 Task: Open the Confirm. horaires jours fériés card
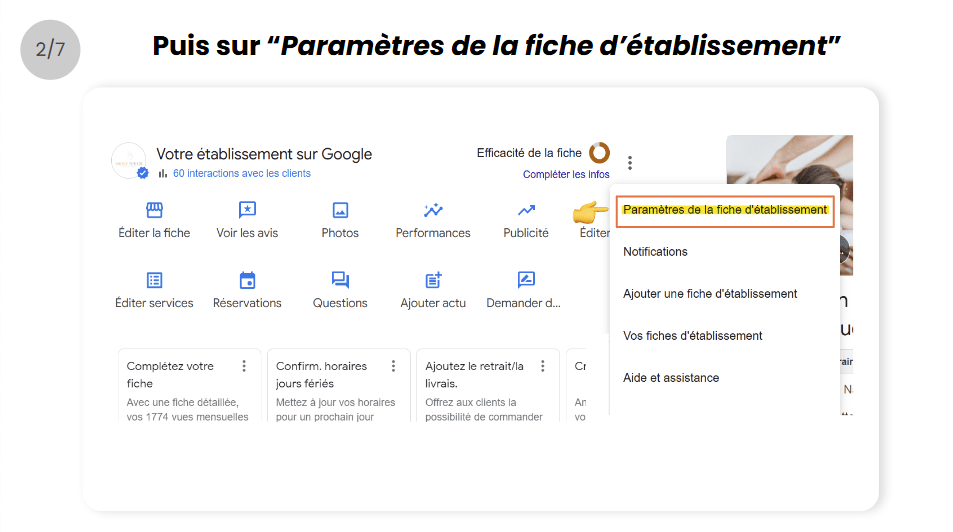[x=339, y=385]
